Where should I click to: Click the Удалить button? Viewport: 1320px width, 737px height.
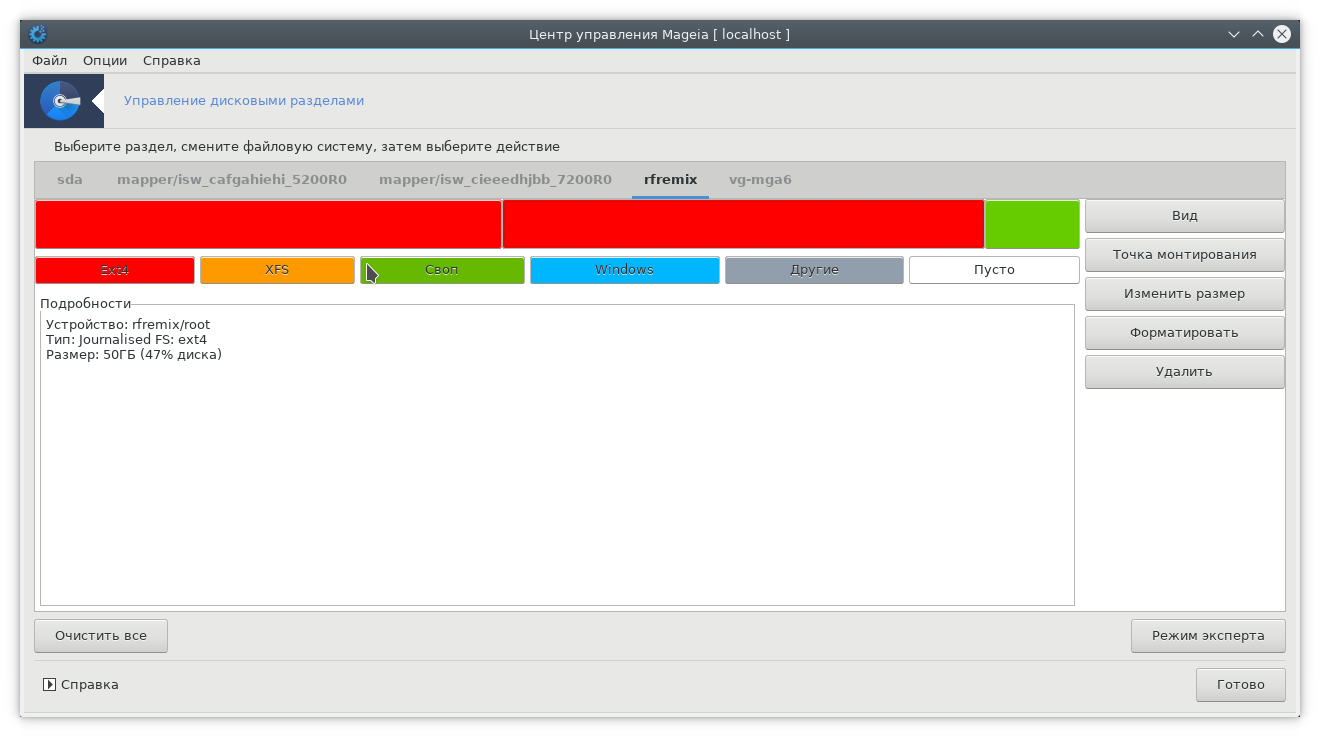coord(1185,372)
